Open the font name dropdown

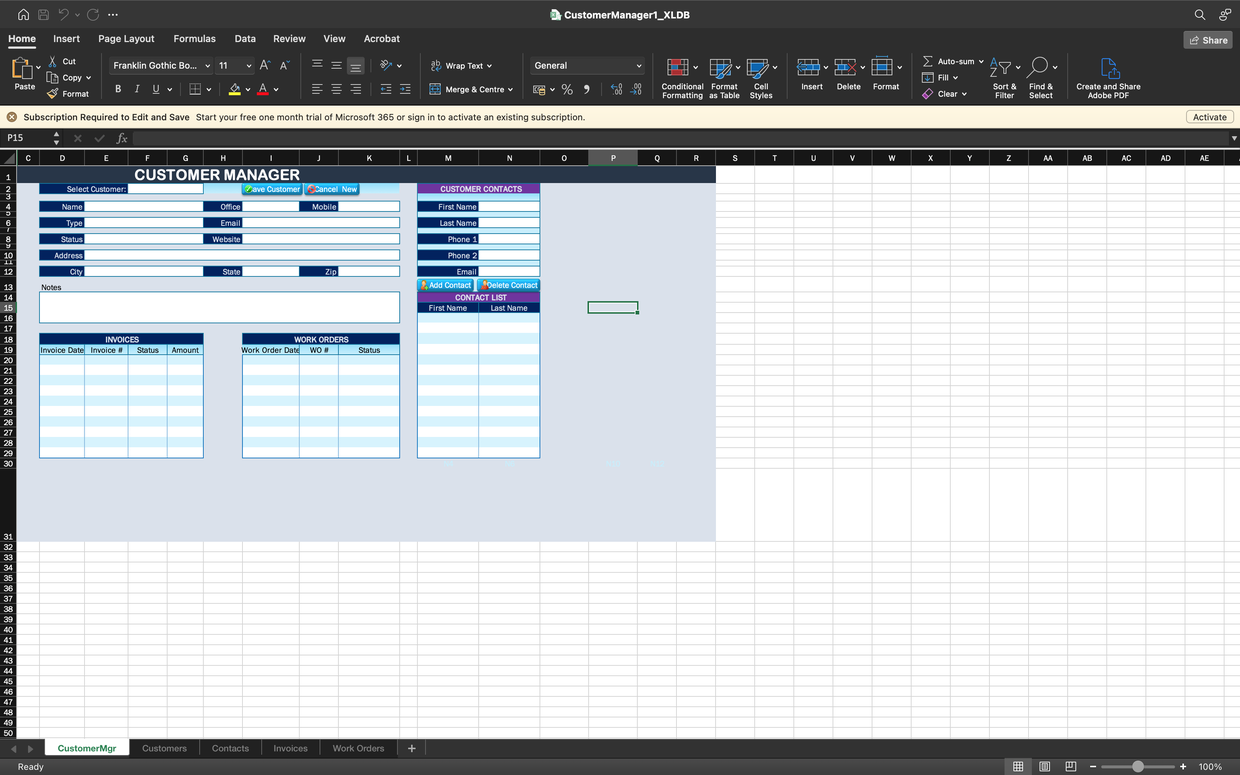[207, 66]
